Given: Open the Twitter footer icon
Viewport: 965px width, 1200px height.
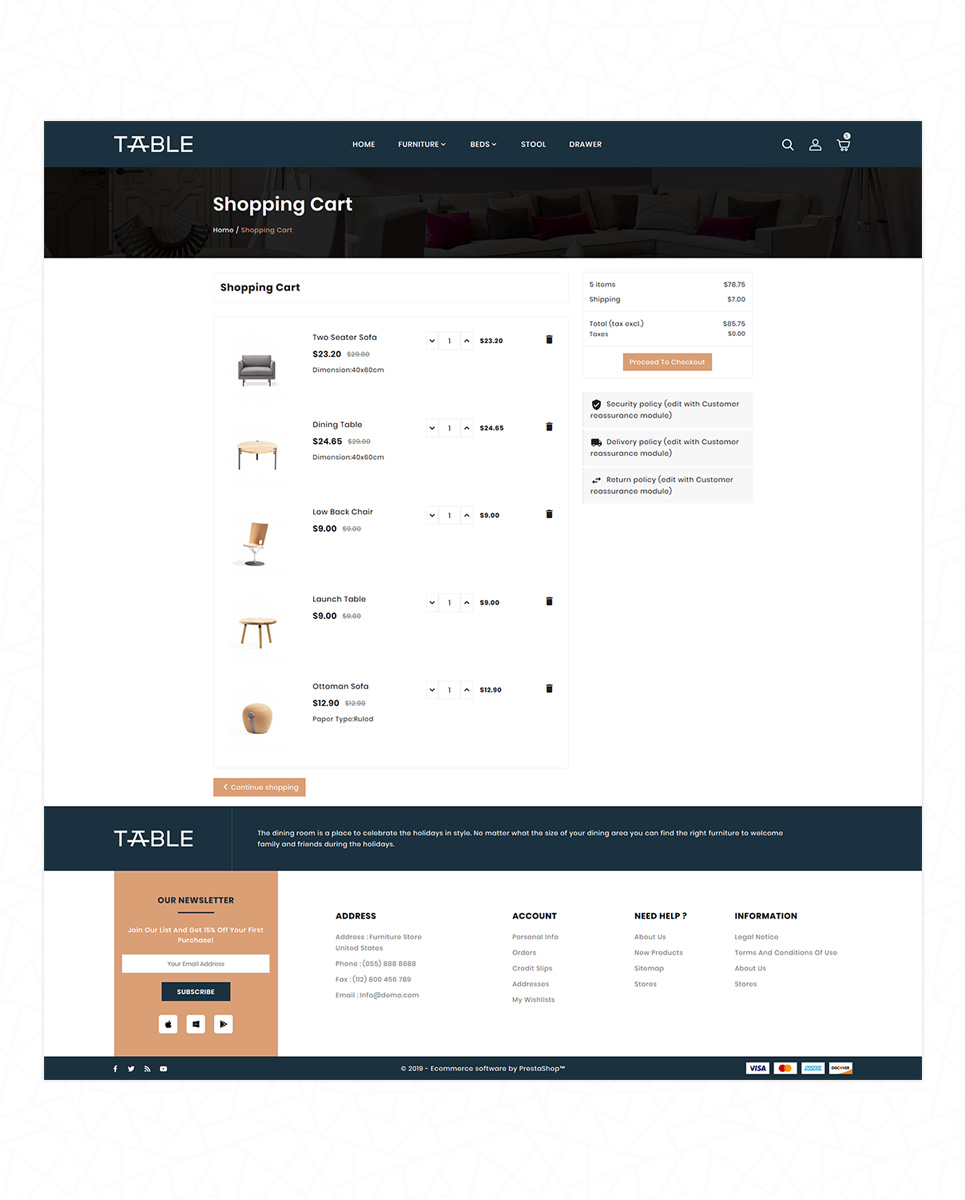Looking at the screenshot, I should 131,1069.
